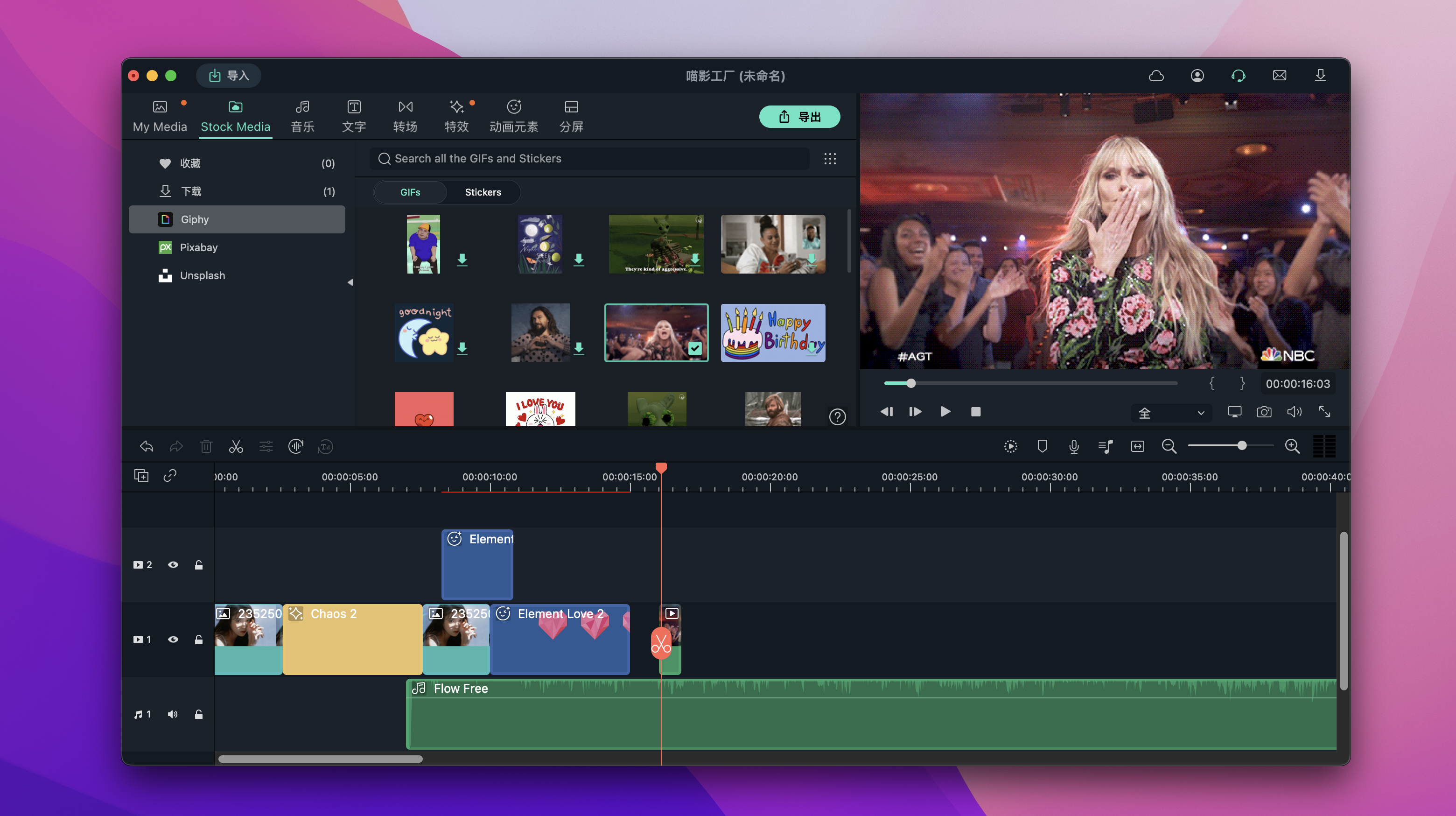Open the cloud icon in title bar

click(x=1156, y=76)
